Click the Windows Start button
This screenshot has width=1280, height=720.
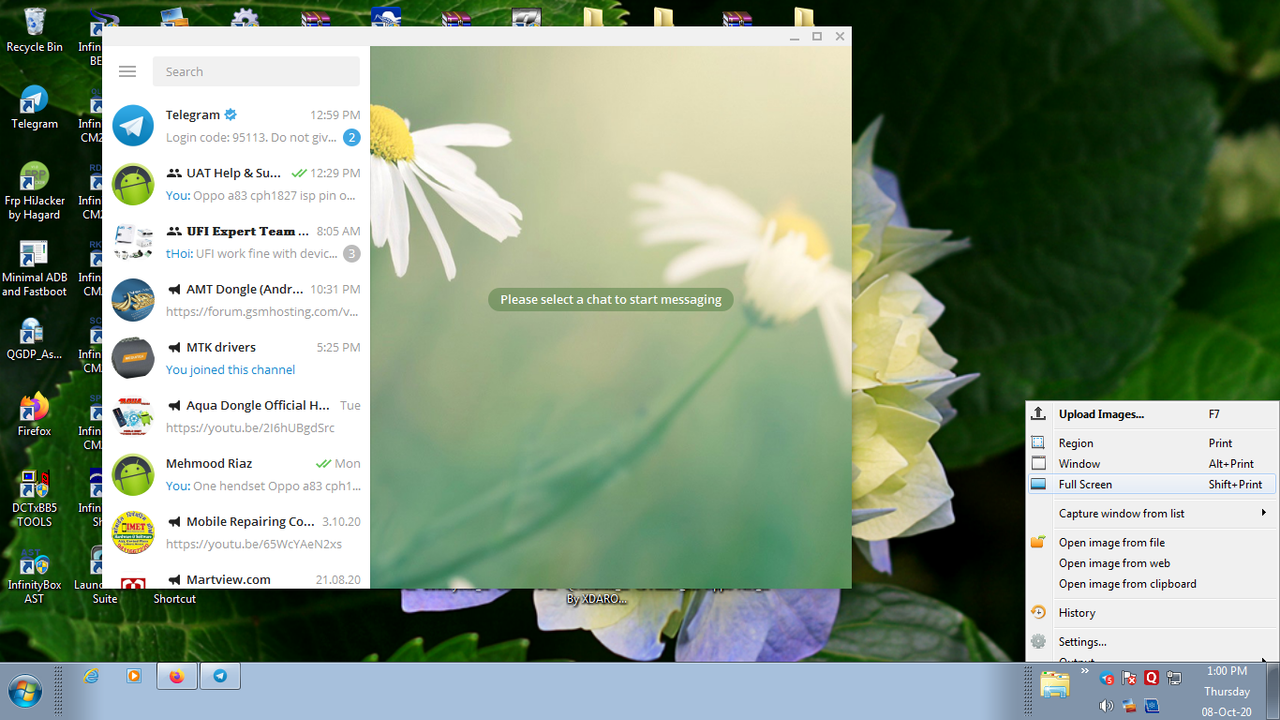22,690
